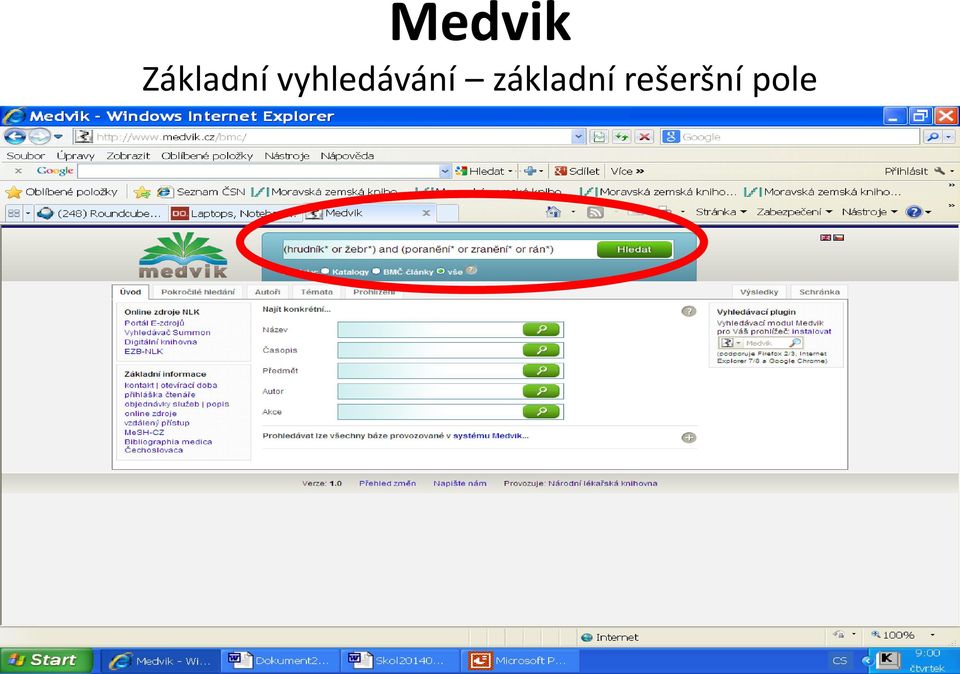This screenshot has width=960, height=674.
Task: Select the Katalogy radio option
Action: [326, 271]
